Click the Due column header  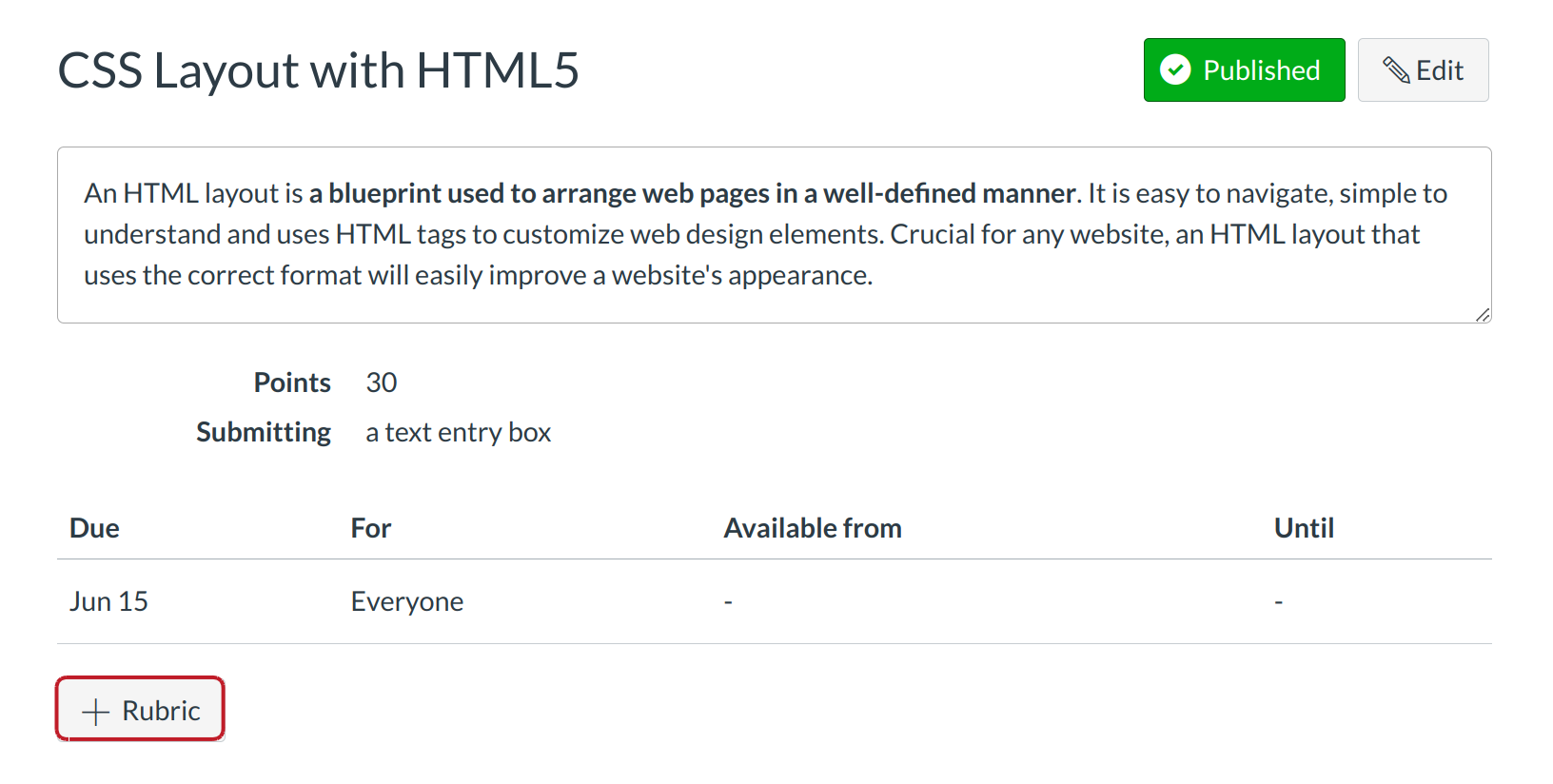(x=94, y=528)
